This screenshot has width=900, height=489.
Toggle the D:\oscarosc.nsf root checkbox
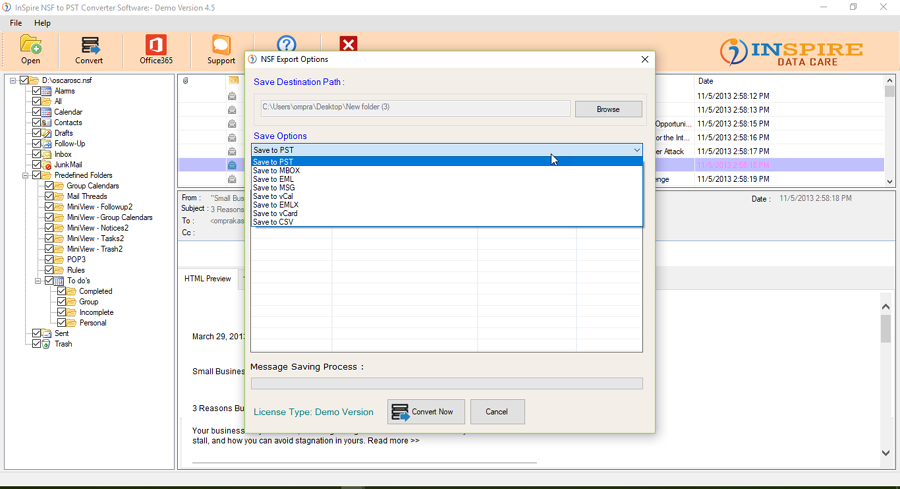click(x=24, y=80)
